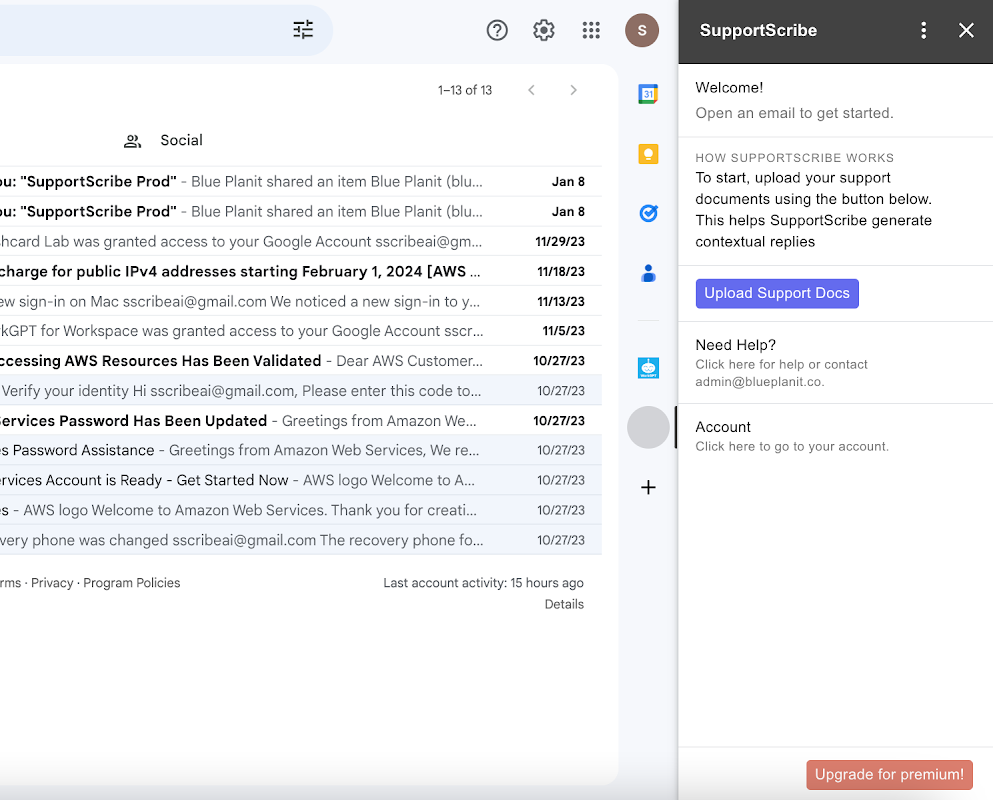
Task: Open the Gmail settings gear
Action: 544,30
